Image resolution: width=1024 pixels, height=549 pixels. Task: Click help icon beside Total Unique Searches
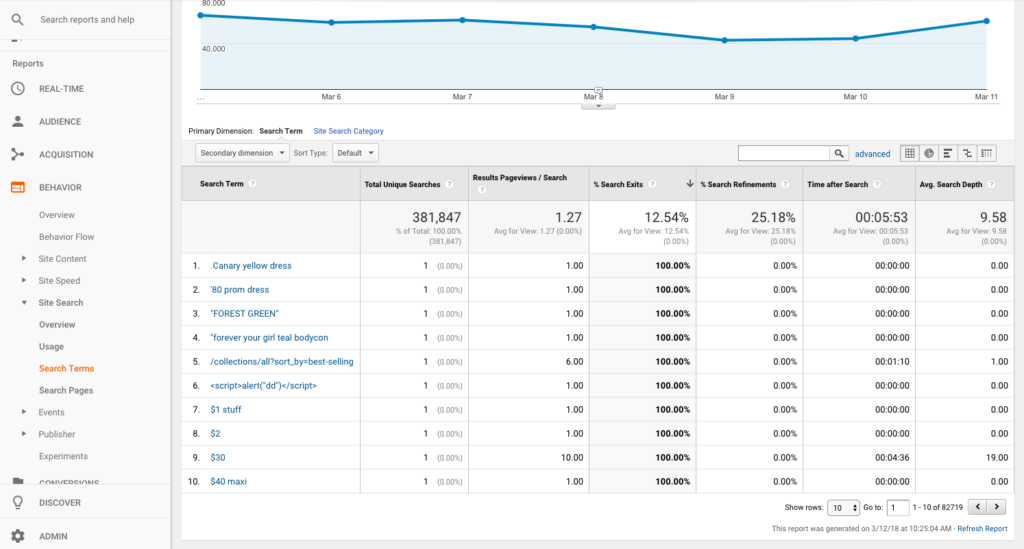[449, 184]
